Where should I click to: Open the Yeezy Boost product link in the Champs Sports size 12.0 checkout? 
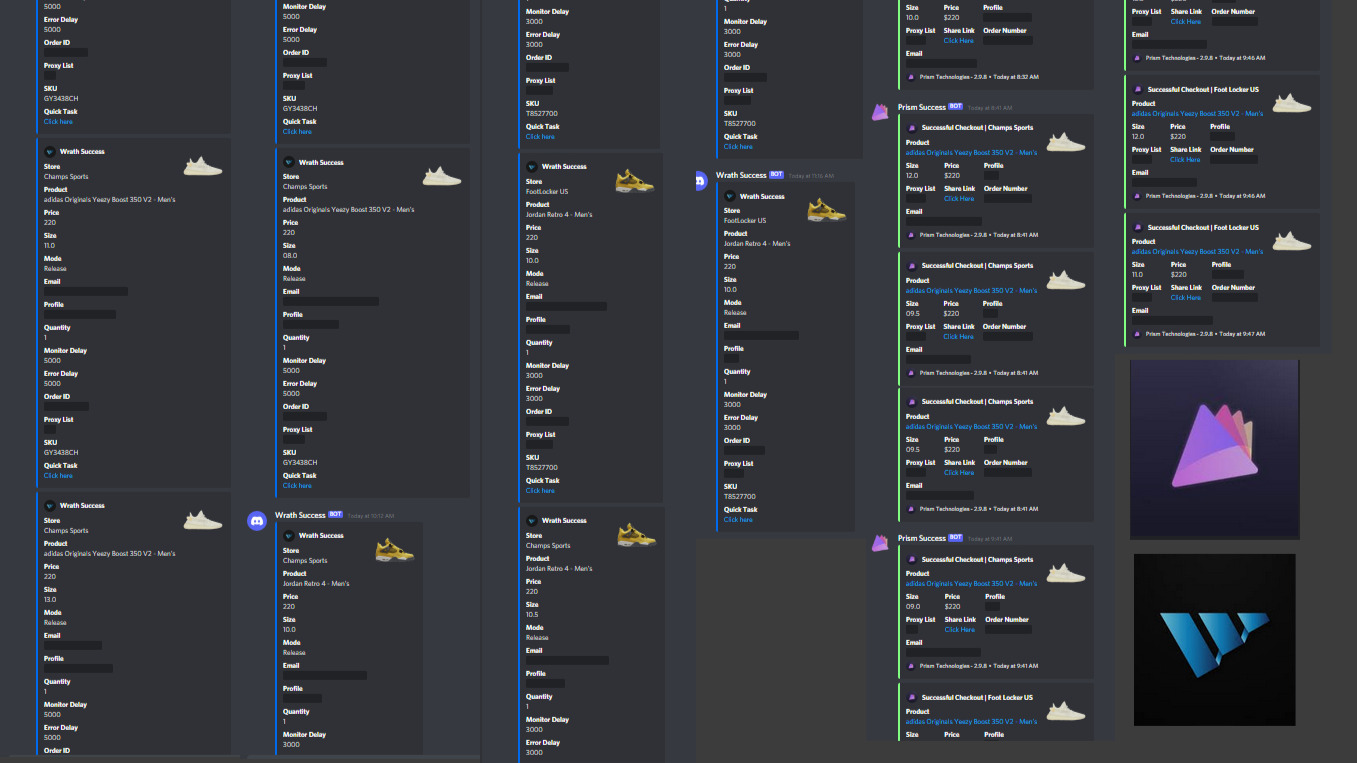(x=971, y=152)
